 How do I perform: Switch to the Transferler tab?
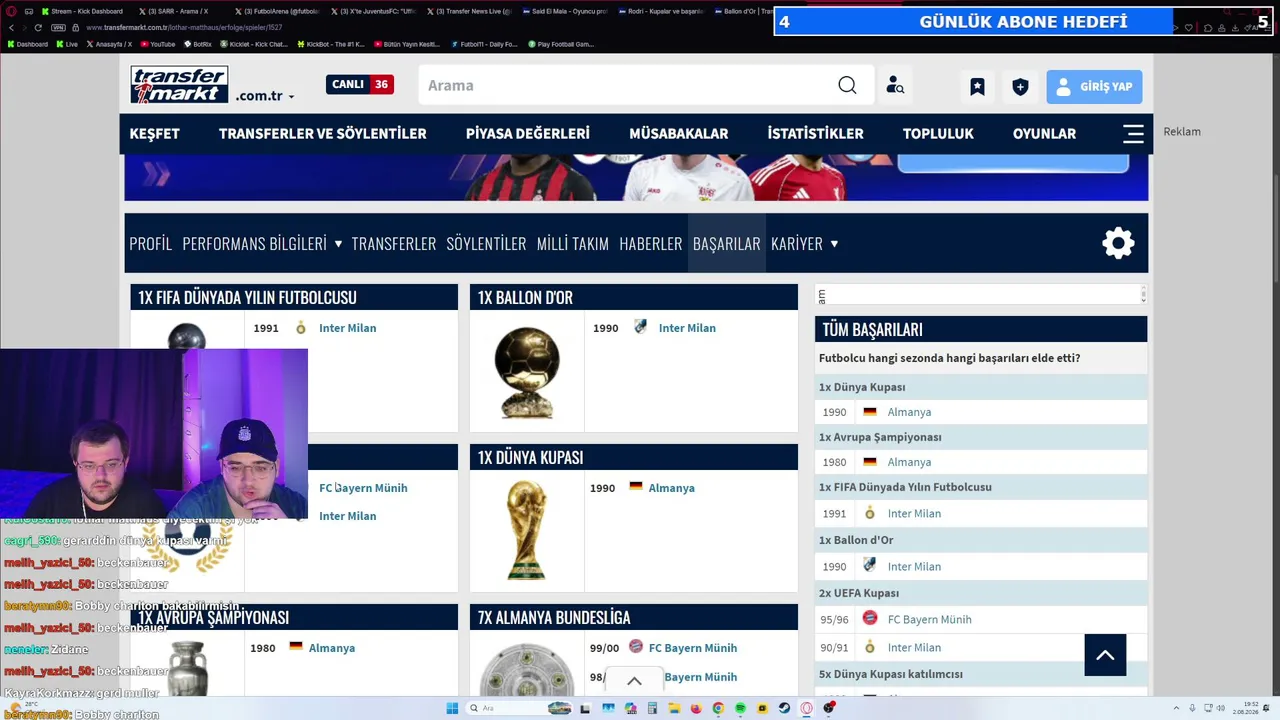[394, 243]
